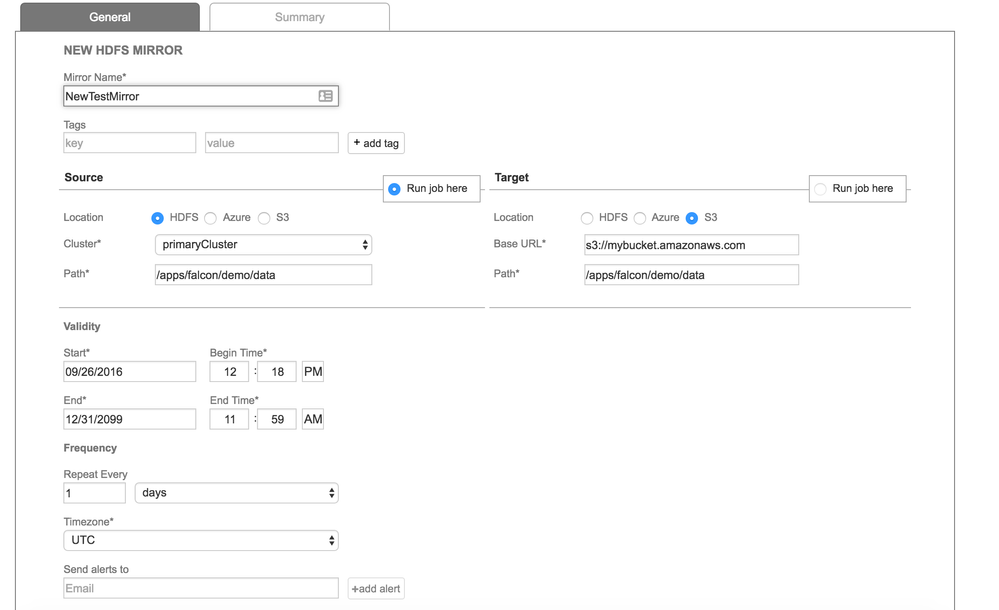This screenshot has height=610, width=999.
Task: Choose Azure as source location
Action: pos(211,218)
